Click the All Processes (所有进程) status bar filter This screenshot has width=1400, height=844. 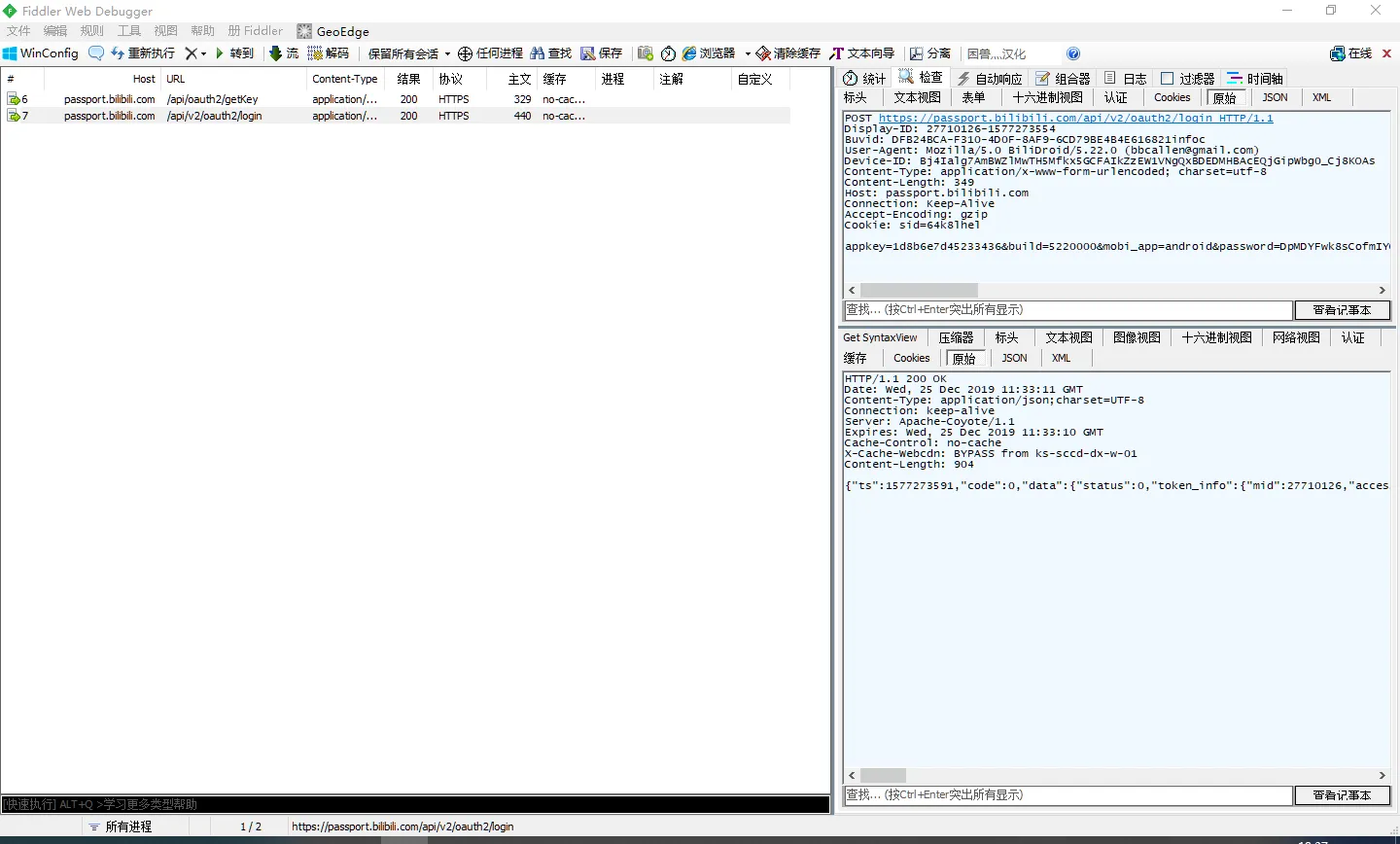pyautogui.click(x=121, y=826)
